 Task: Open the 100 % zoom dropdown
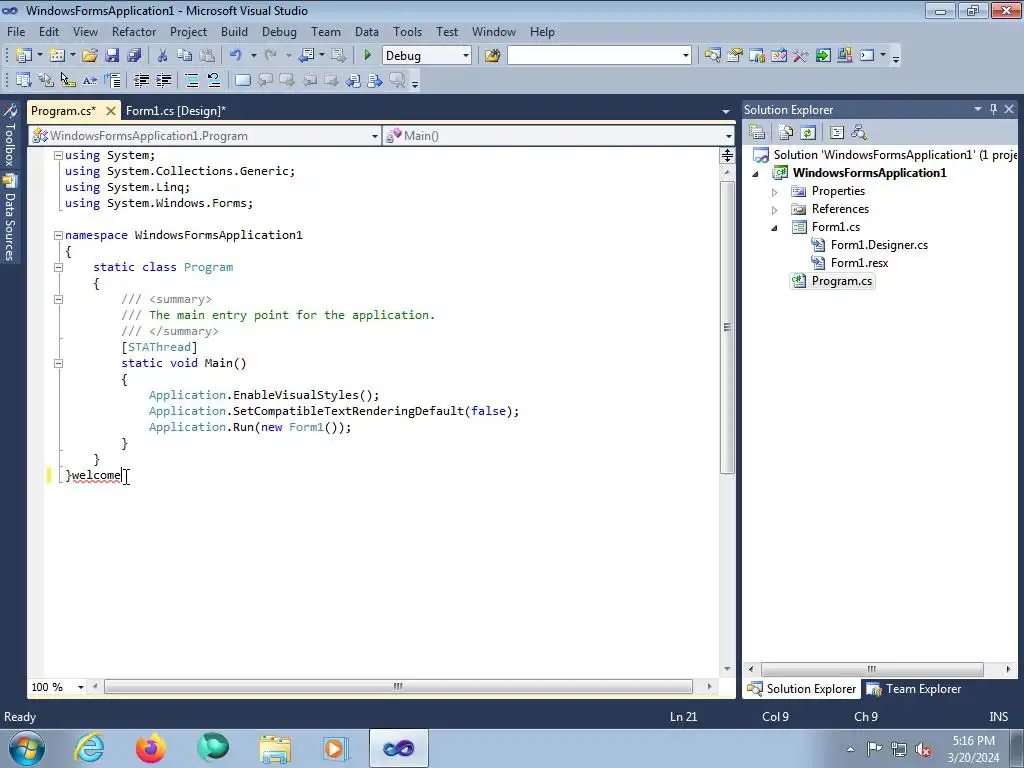pos(81,687)
